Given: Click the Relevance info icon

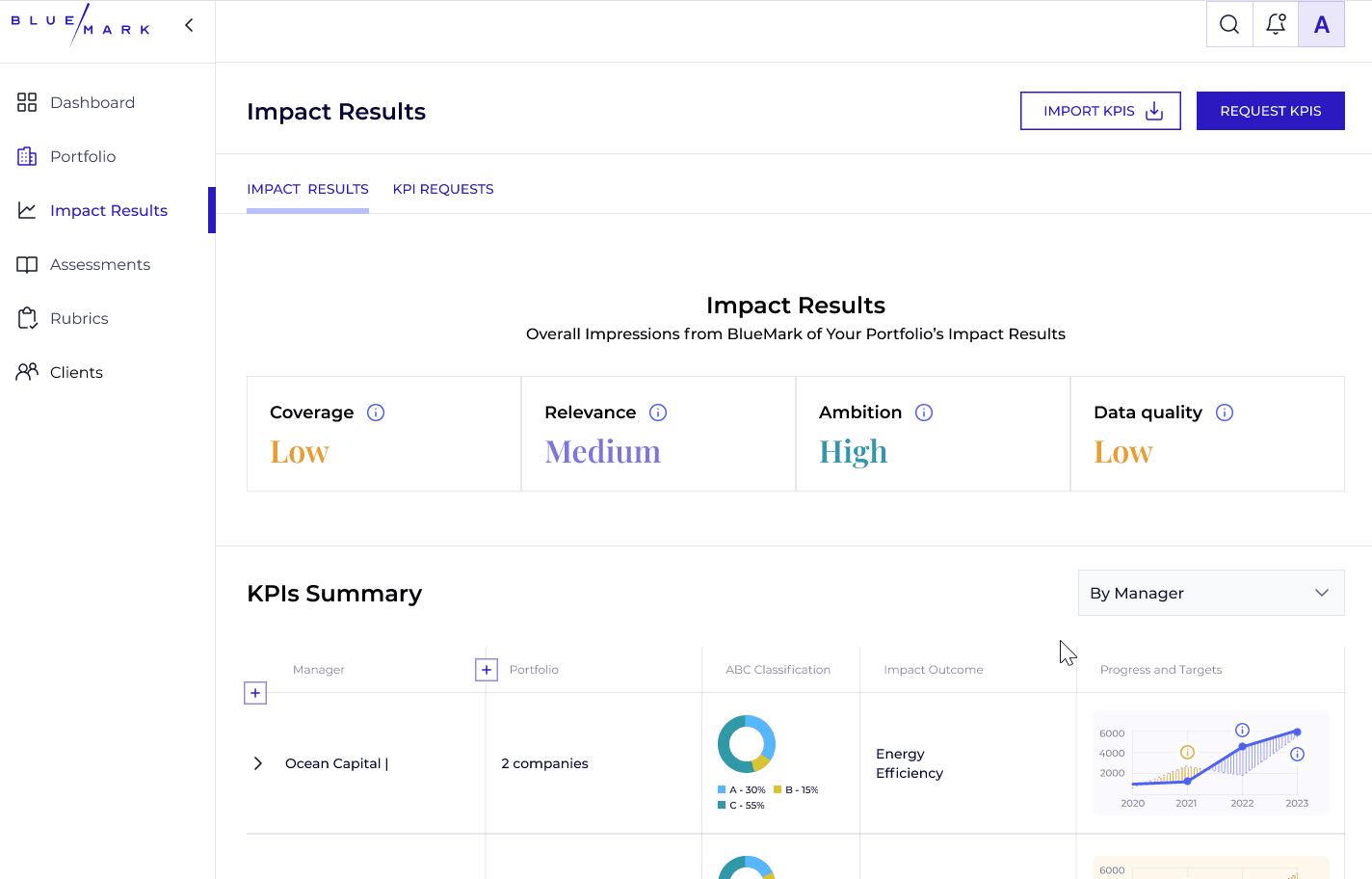Looking at the screenshot, I should 658,413.
